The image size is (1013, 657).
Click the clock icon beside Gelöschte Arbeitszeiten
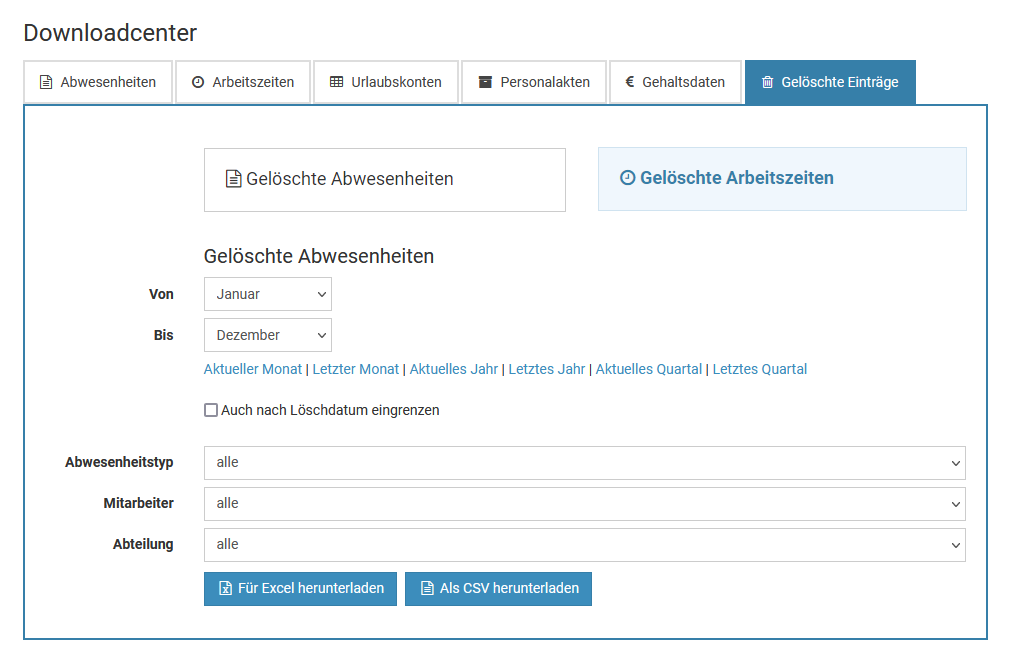click(627, 178)
